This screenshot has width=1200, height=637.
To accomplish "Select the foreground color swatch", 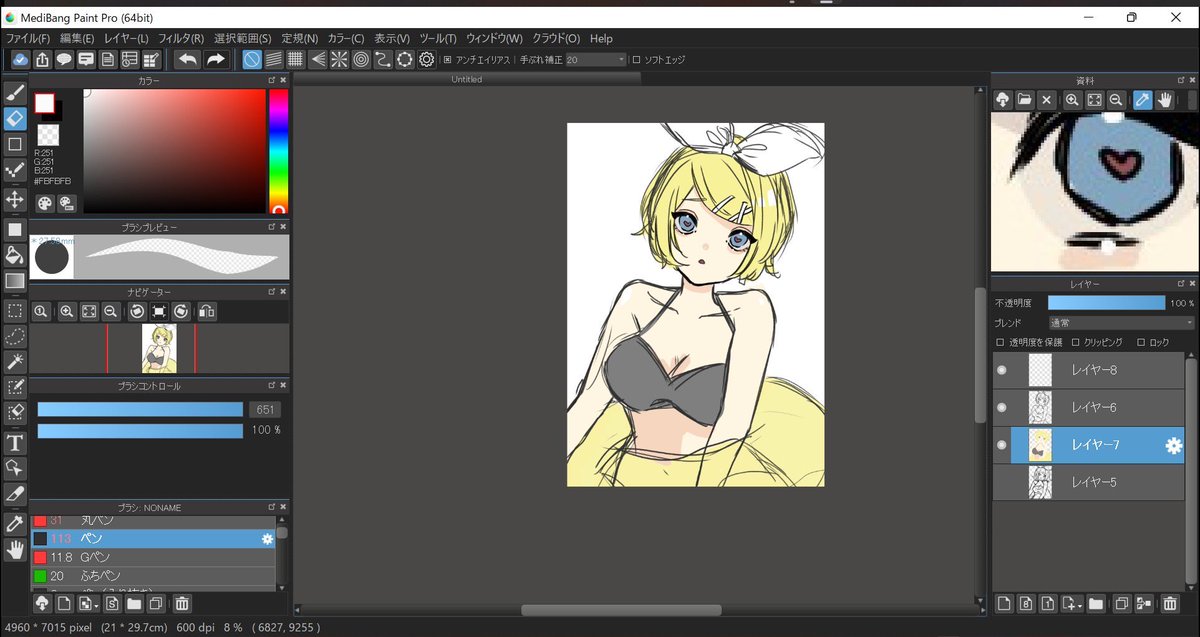I will (x=45, y=103).
